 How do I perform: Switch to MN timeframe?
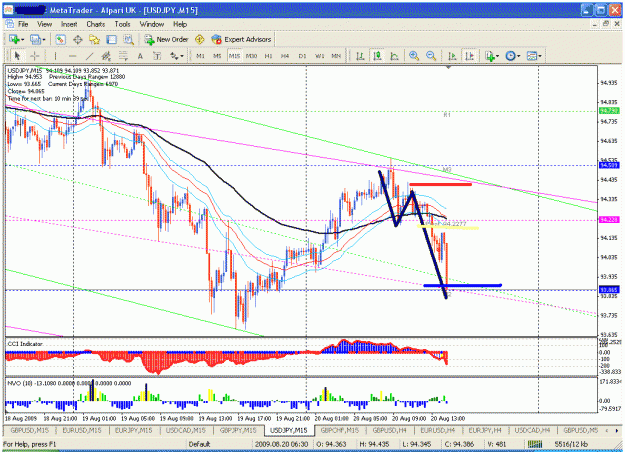click(336, 56)
